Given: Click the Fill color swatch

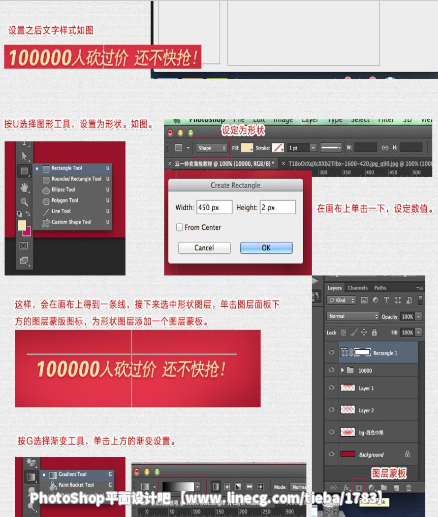Looking at the screenshot, I should coord(247,148).
